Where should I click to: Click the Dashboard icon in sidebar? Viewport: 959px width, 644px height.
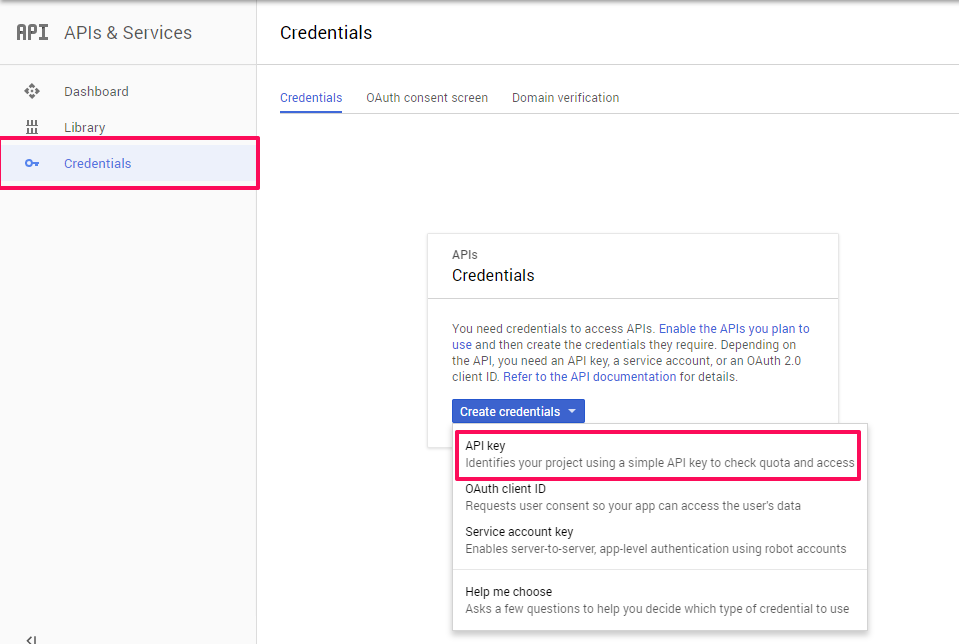point(32,91)
